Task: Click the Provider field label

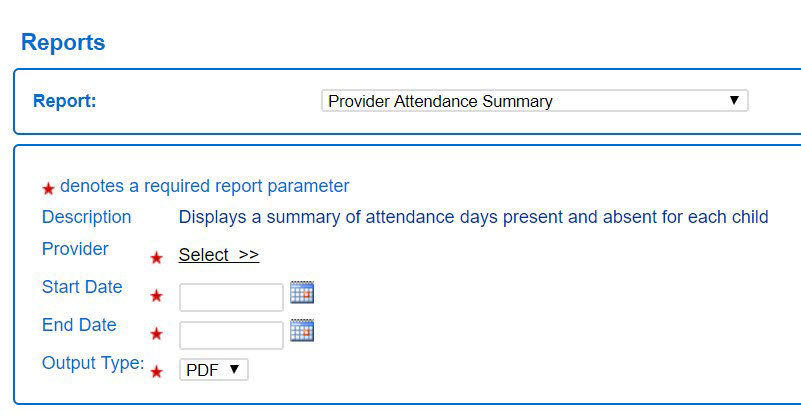Action: 75,249
